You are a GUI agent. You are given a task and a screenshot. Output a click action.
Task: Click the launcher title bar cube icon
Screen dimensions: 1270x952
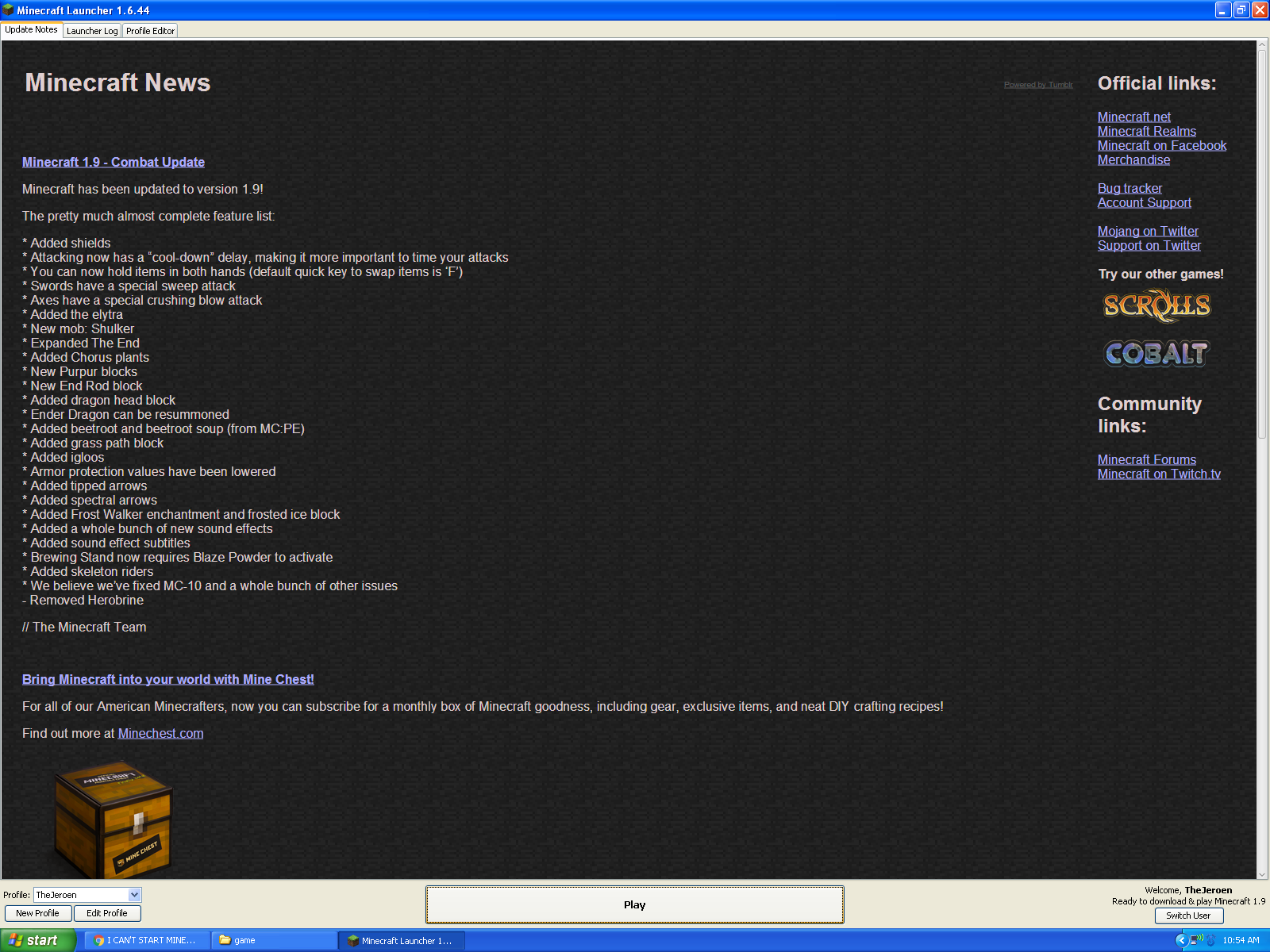[x=9, y=10]
